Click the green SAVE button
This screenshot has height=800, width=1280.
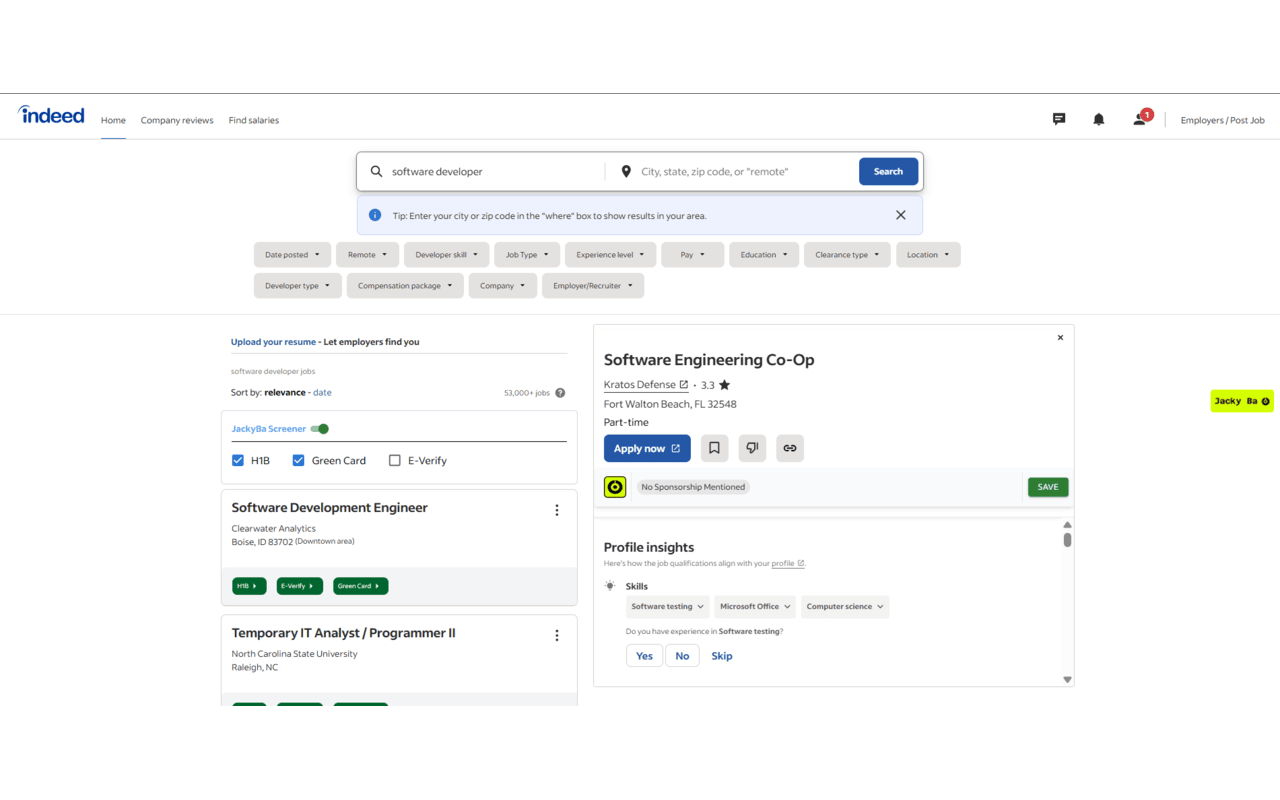pos(1048,487)
